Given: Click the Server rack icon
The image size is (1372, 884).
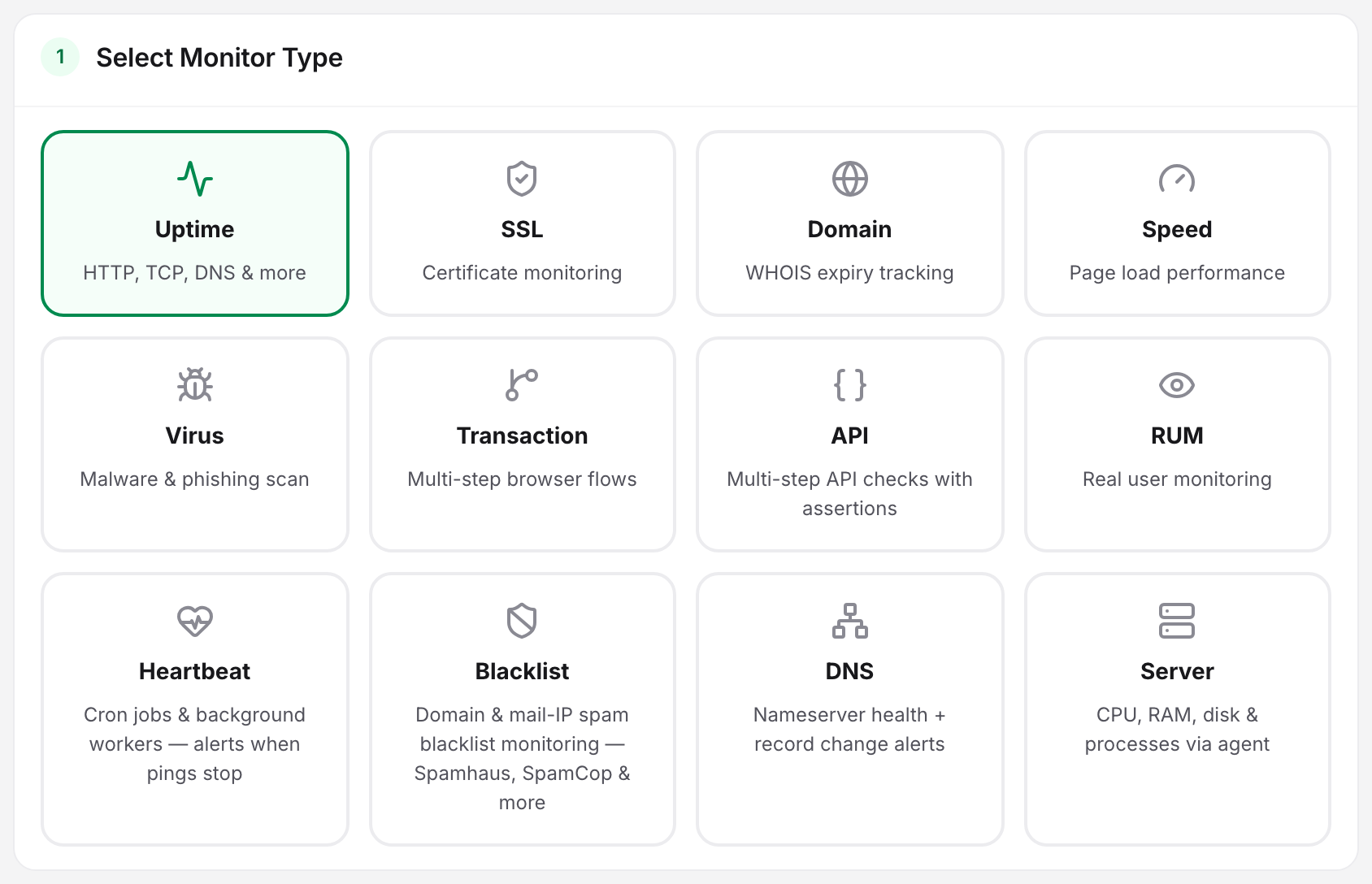Looking at the screenshot, I should pyautogui.click(x=1177, y=621).
